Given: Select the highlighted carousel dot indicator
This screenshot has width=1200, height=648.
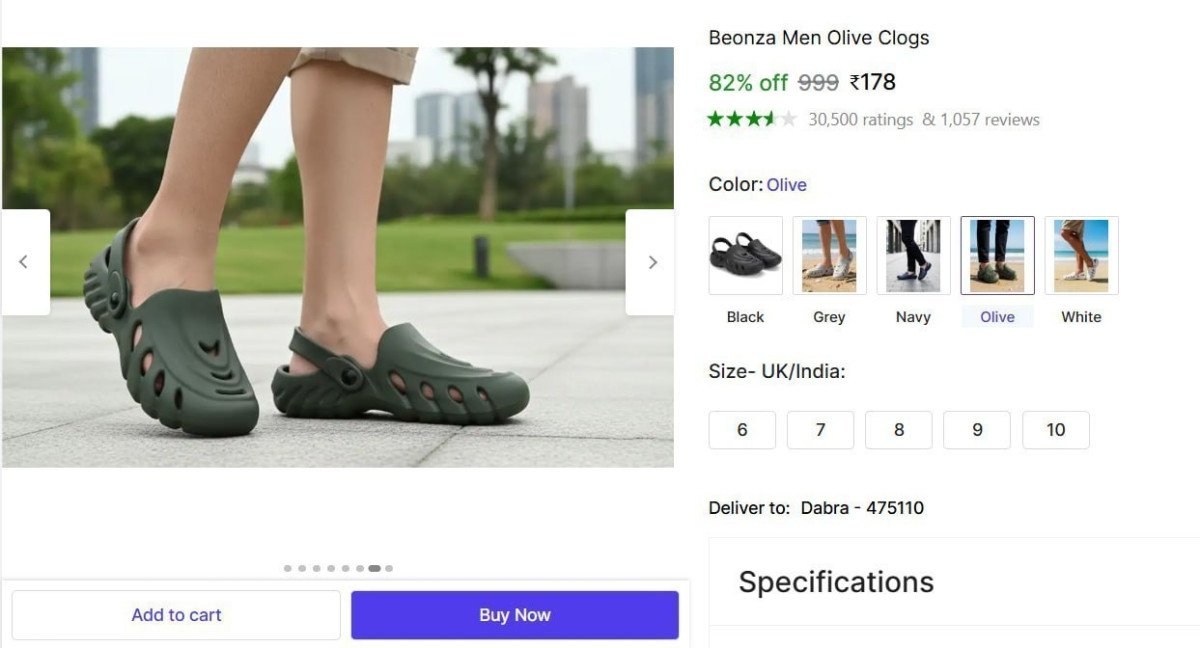Looking at the screenshot, I should (x=374, y=567).
